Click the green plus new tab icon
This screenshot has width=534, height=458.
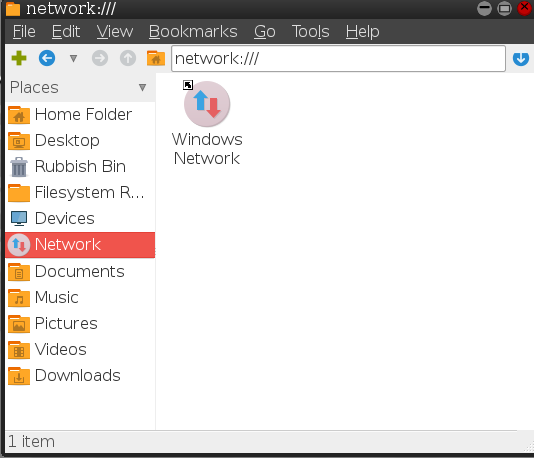(19, 58)
